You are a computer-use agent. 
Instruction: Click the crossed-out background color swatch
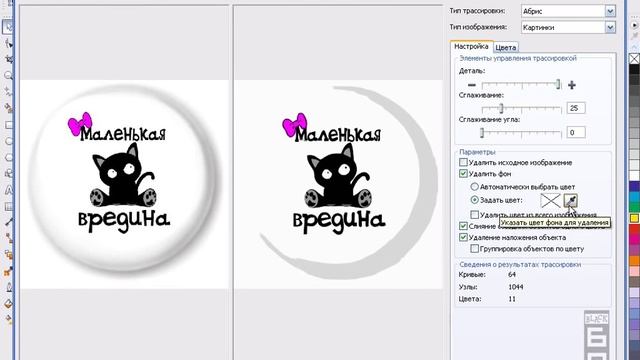550,200
